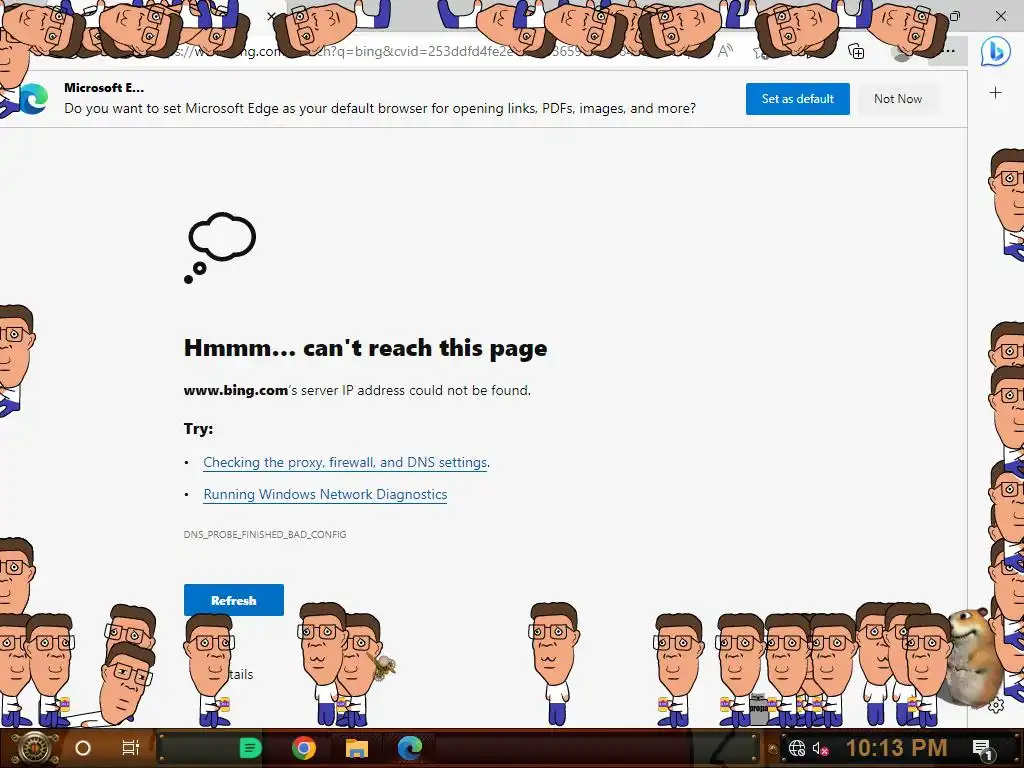Dismiss prompt with Not Now
The width and height of the screenshot is (1024, 768).
(x=898, y=99)
